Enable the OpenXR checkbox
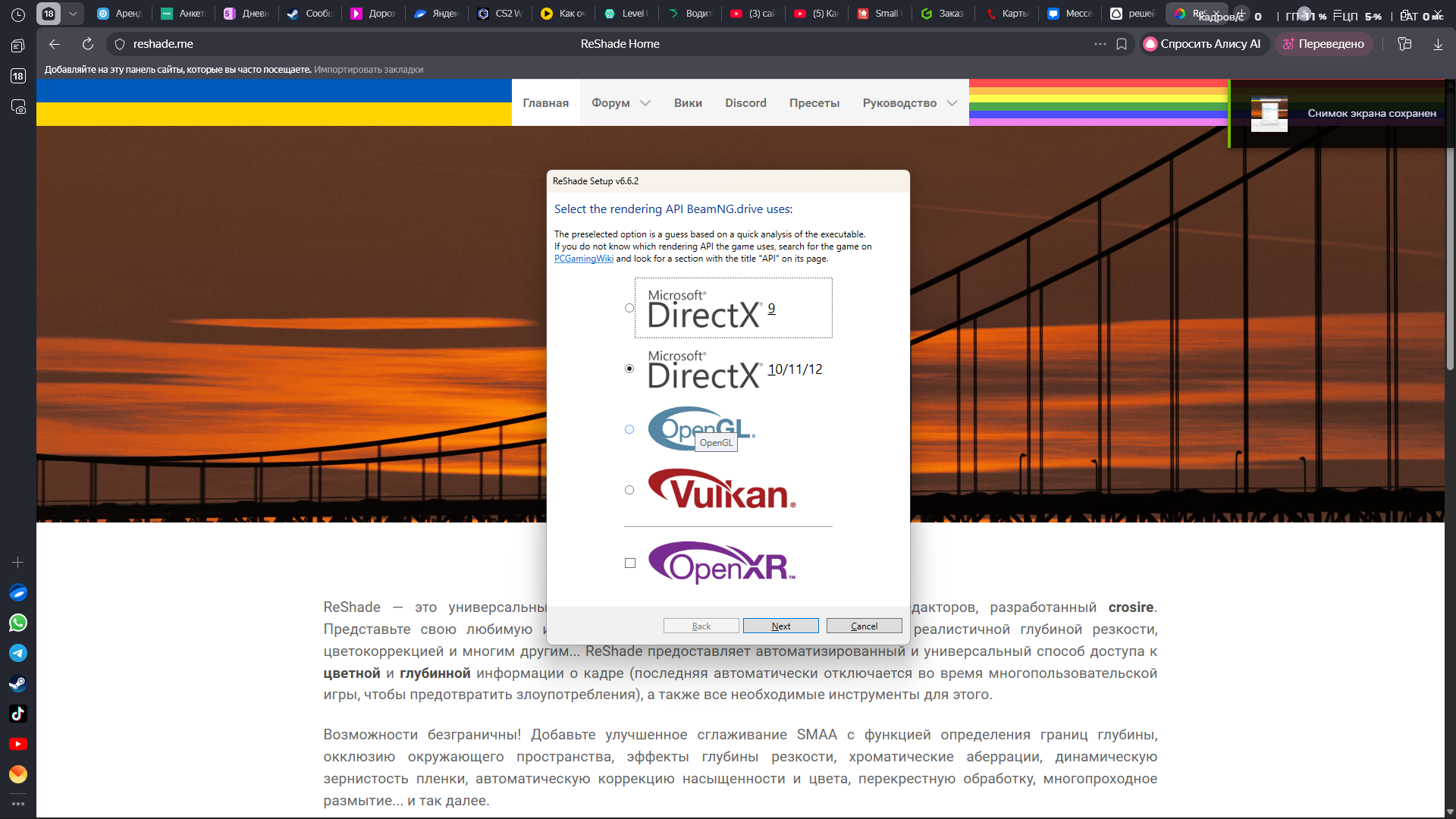The image size is (1456, 819). [630, 563]
